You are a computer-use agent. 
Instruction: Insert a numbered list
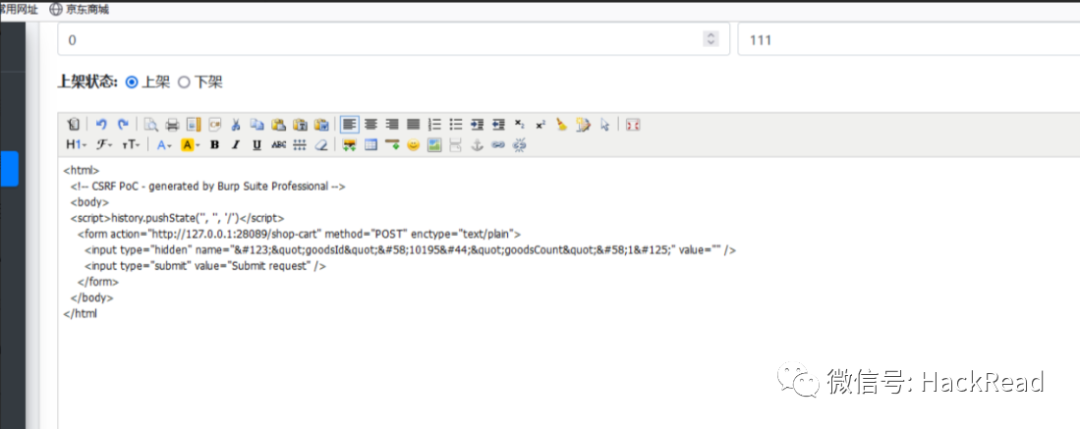[435, 125]
